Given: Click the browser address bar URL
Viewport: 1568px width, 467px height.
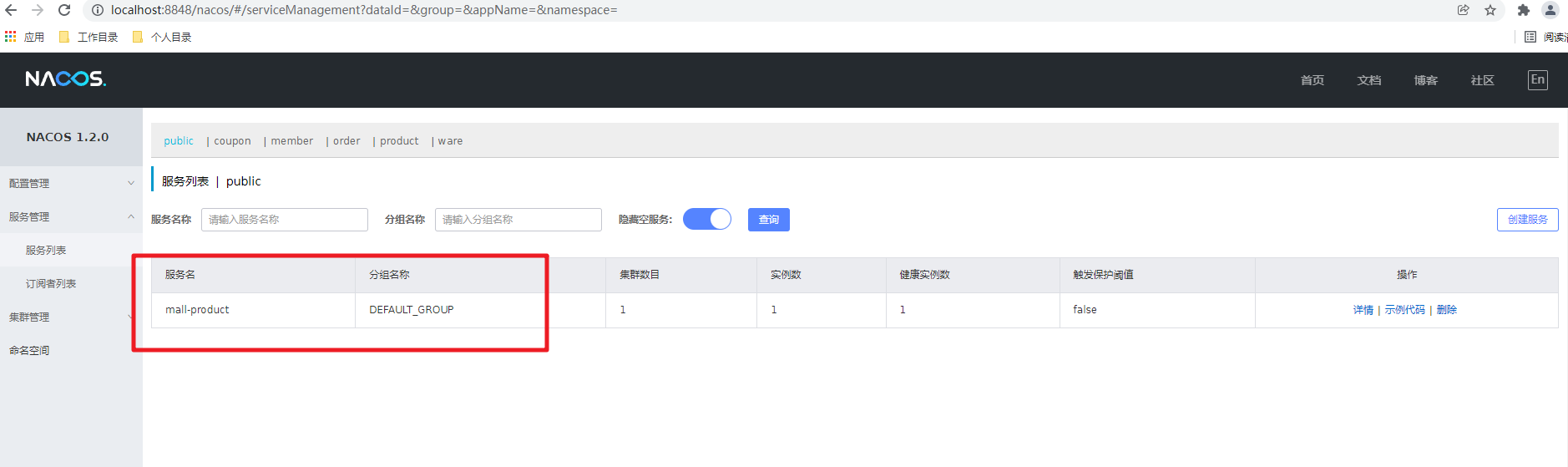Looking at the screenshot, I should coord(364,10).
